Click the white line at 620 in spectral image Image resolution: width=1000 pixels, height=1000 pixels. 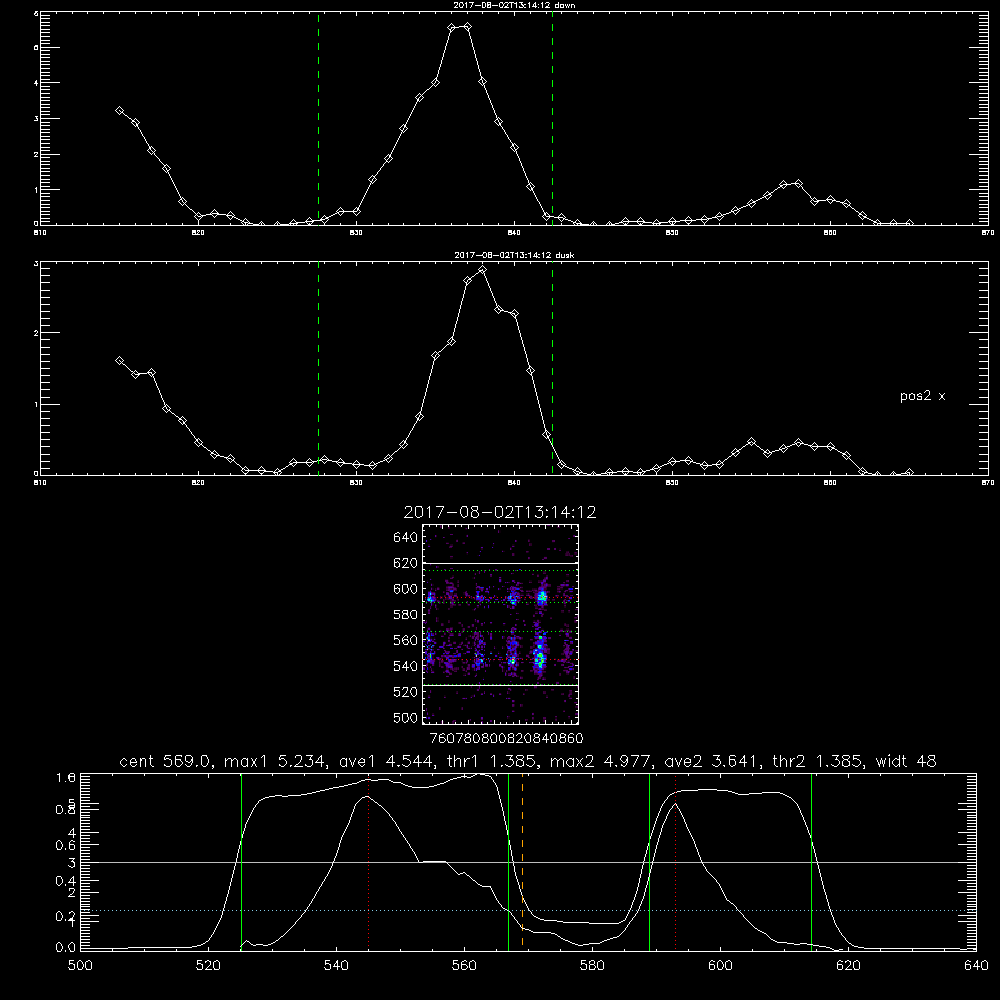click(501, 563)
